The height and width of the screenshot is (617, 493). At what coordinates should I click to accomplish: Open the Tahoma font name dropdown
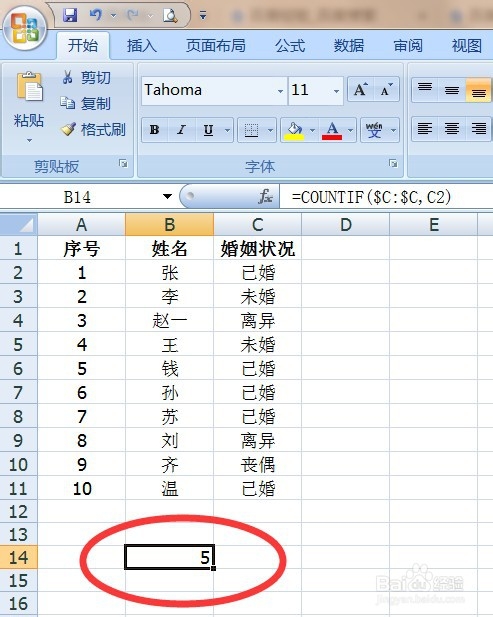281,91
